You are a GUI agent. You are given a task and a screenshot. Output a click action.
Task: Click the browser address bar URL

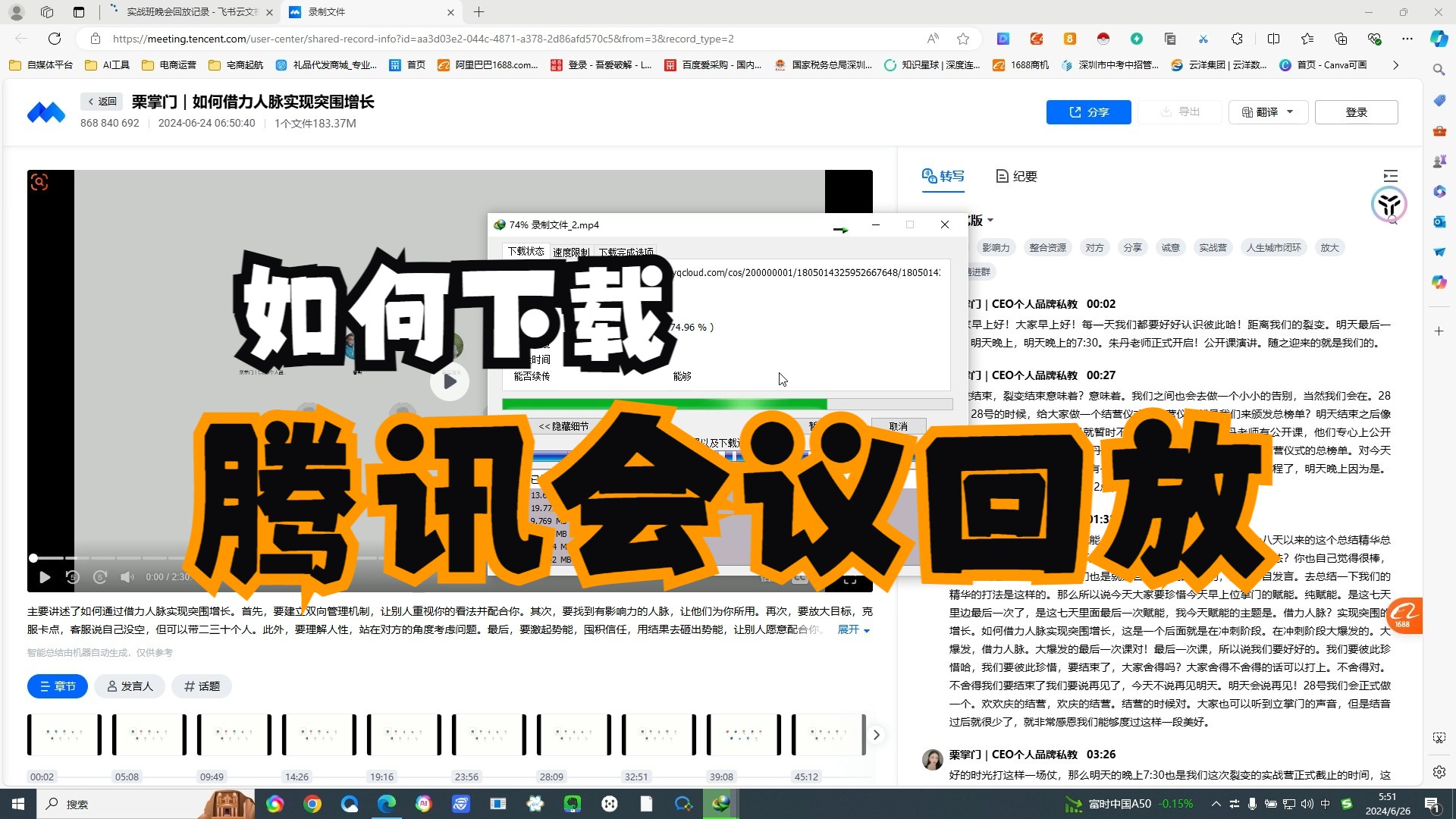coord(423,39)
